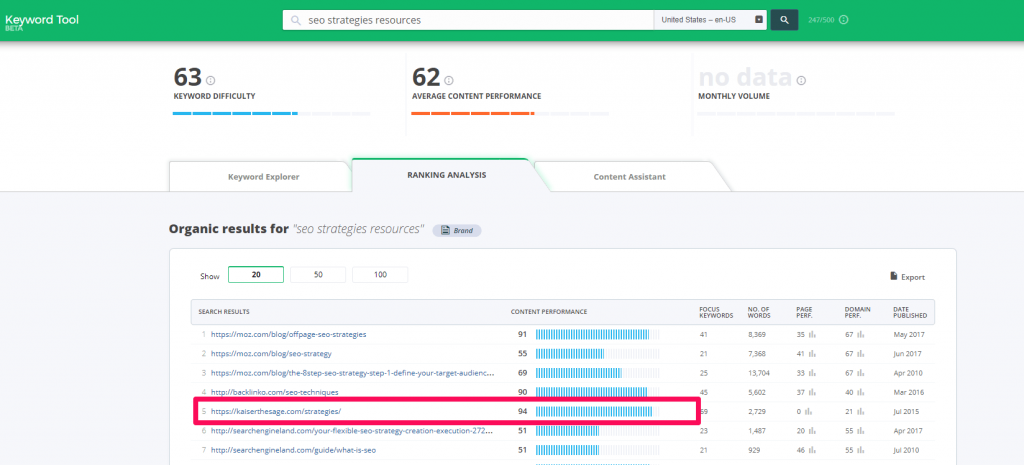Click page performance bar icon for moz seo-strategy row
This screenshot has width=1024, height=465.
[812, 353]
